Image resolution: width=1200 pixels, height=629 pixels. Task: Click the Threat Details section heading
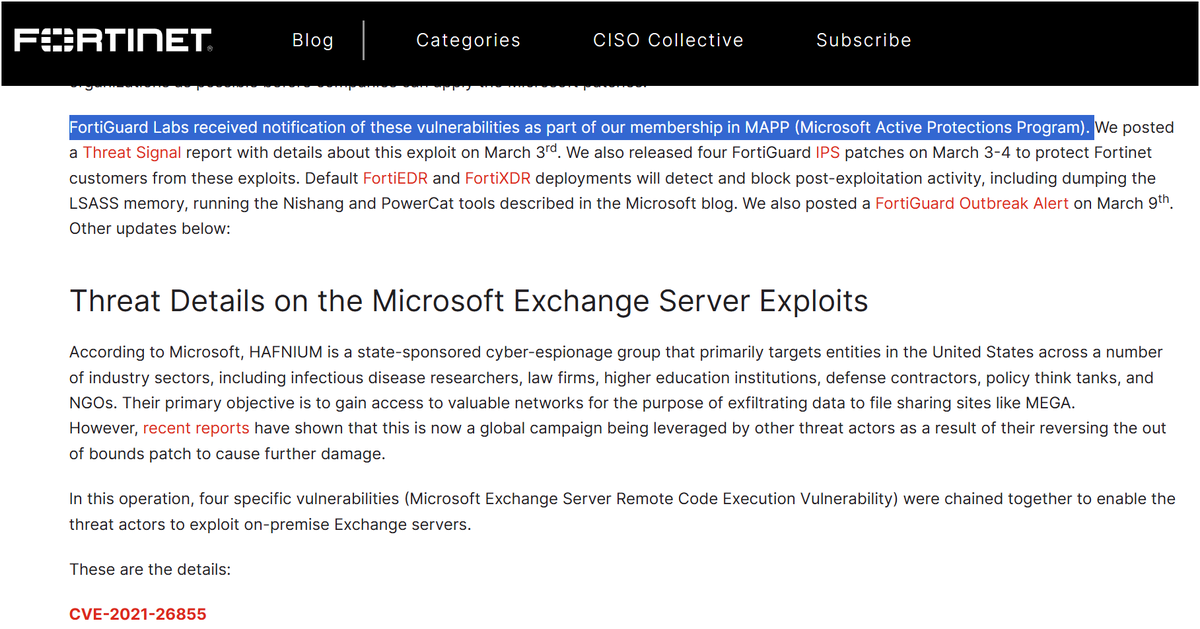click(469, 300)
